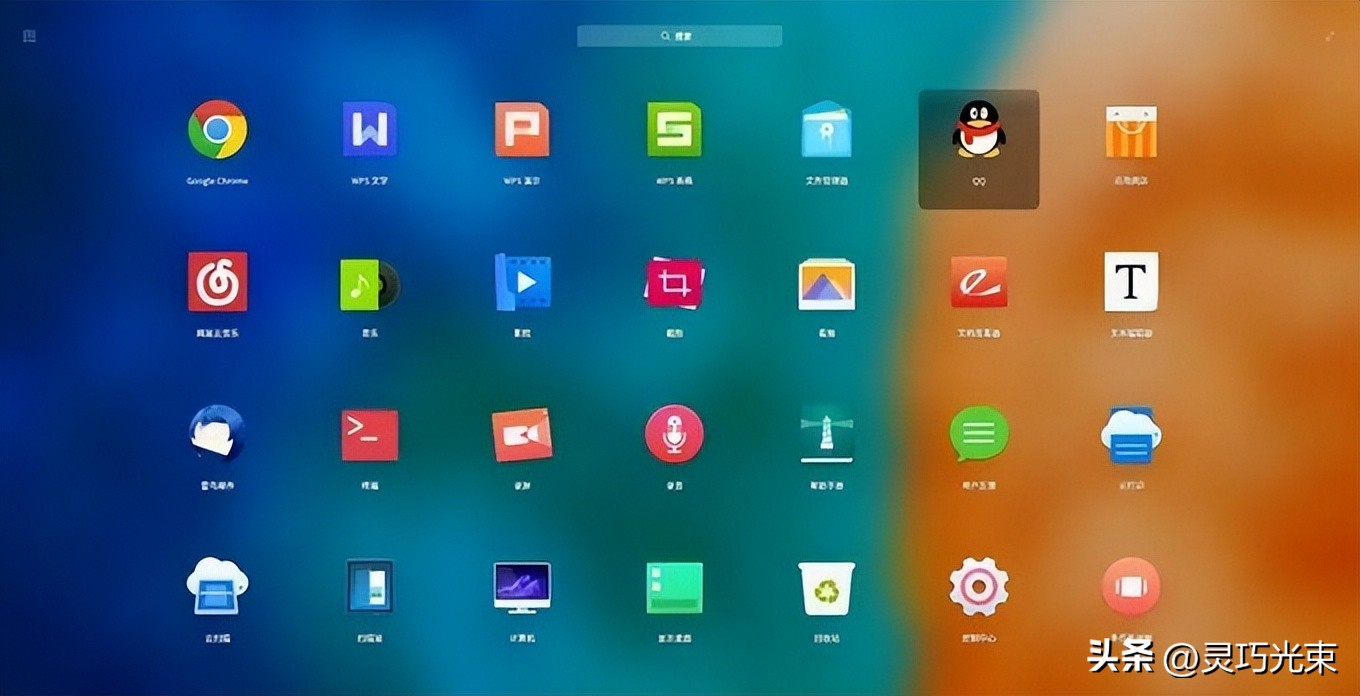Viewport: 1360px width, 696px height.
Task: Open WPS Writer with the blue W icon
Action: coord(369,130)
